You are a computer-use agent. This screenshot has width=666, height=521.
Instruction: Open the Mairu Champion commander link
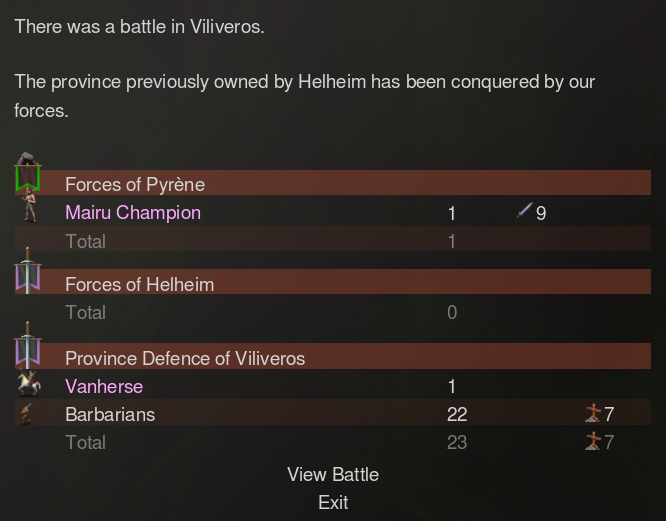click(x=133, y=213)
